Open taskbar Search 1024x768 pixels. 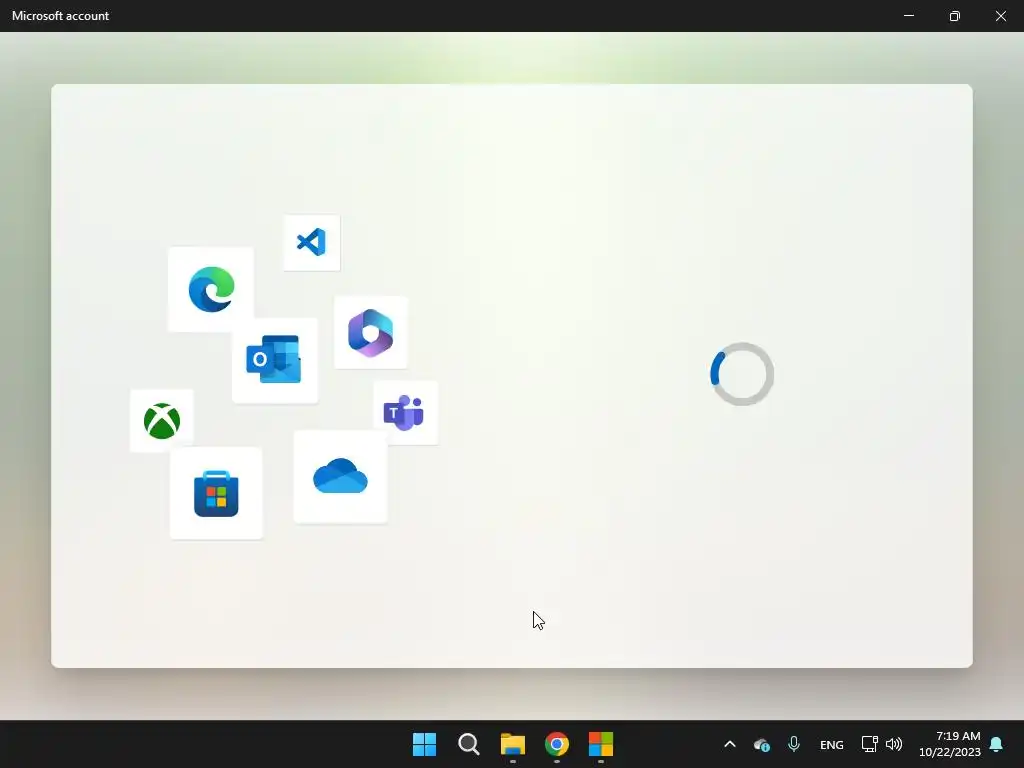[468, 744]
